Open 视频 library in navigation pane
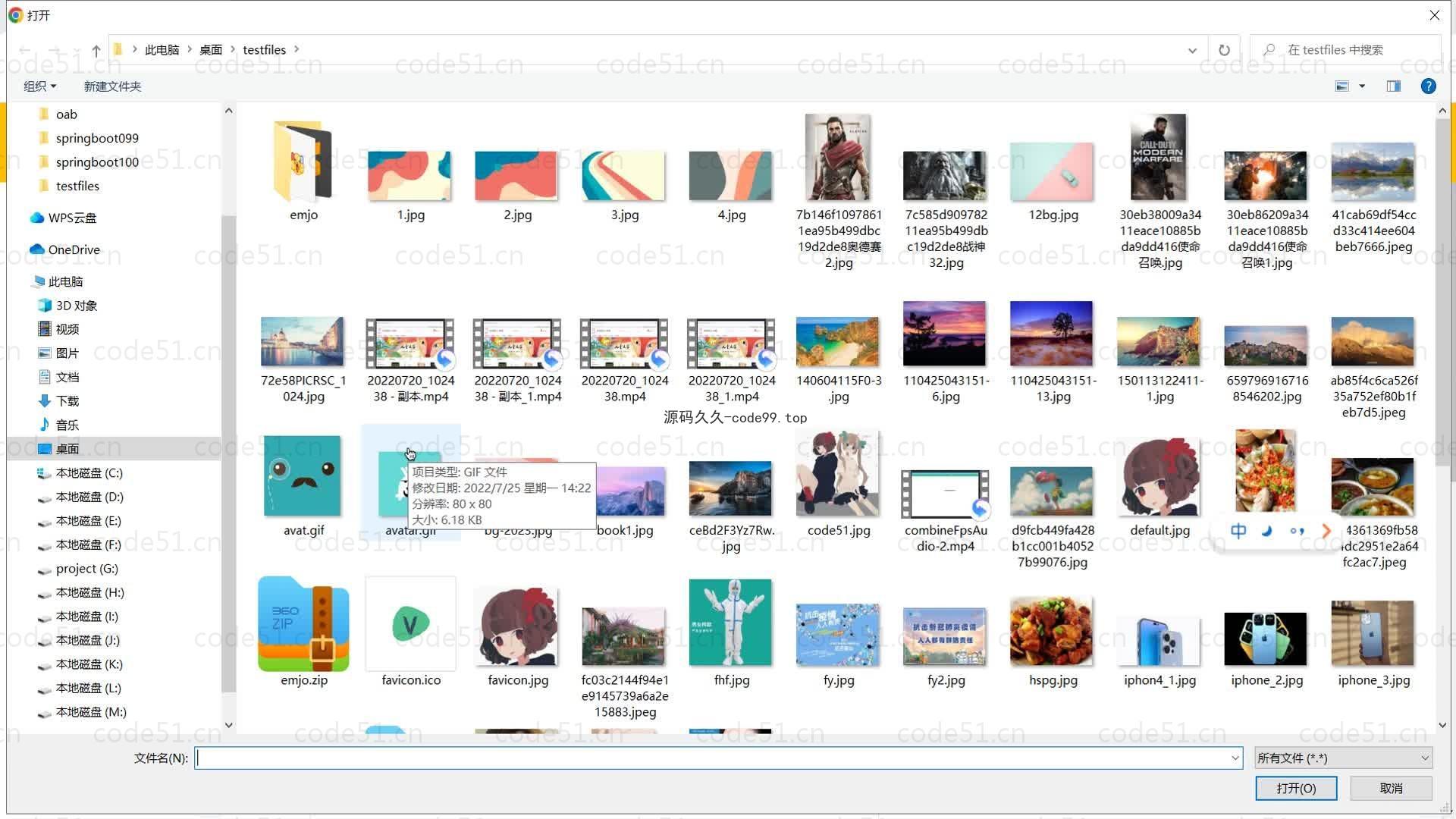Screen dimensions: 1456x819 pyautogui.click(x=67, y=329)
